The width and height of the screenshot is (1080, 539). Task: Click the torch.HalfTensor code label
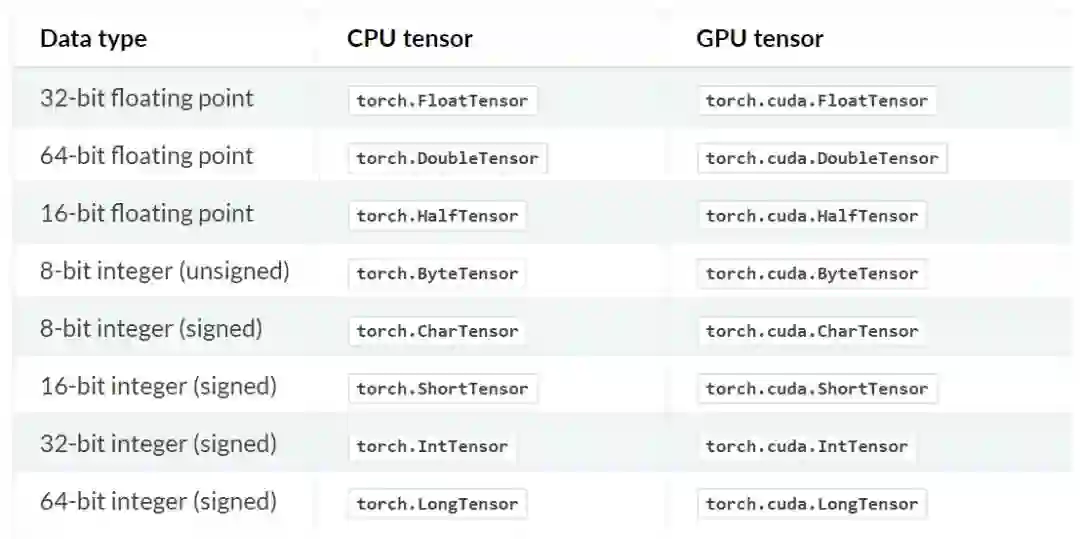(437, 216)
